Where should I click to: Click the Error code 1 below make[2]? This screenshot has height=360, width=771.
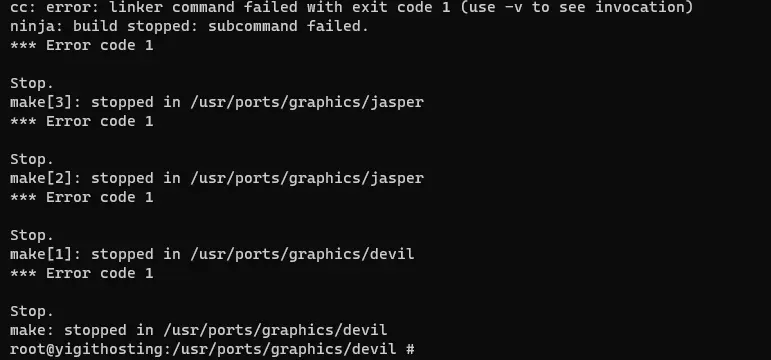pyautogui.click(x=82, y=197)
